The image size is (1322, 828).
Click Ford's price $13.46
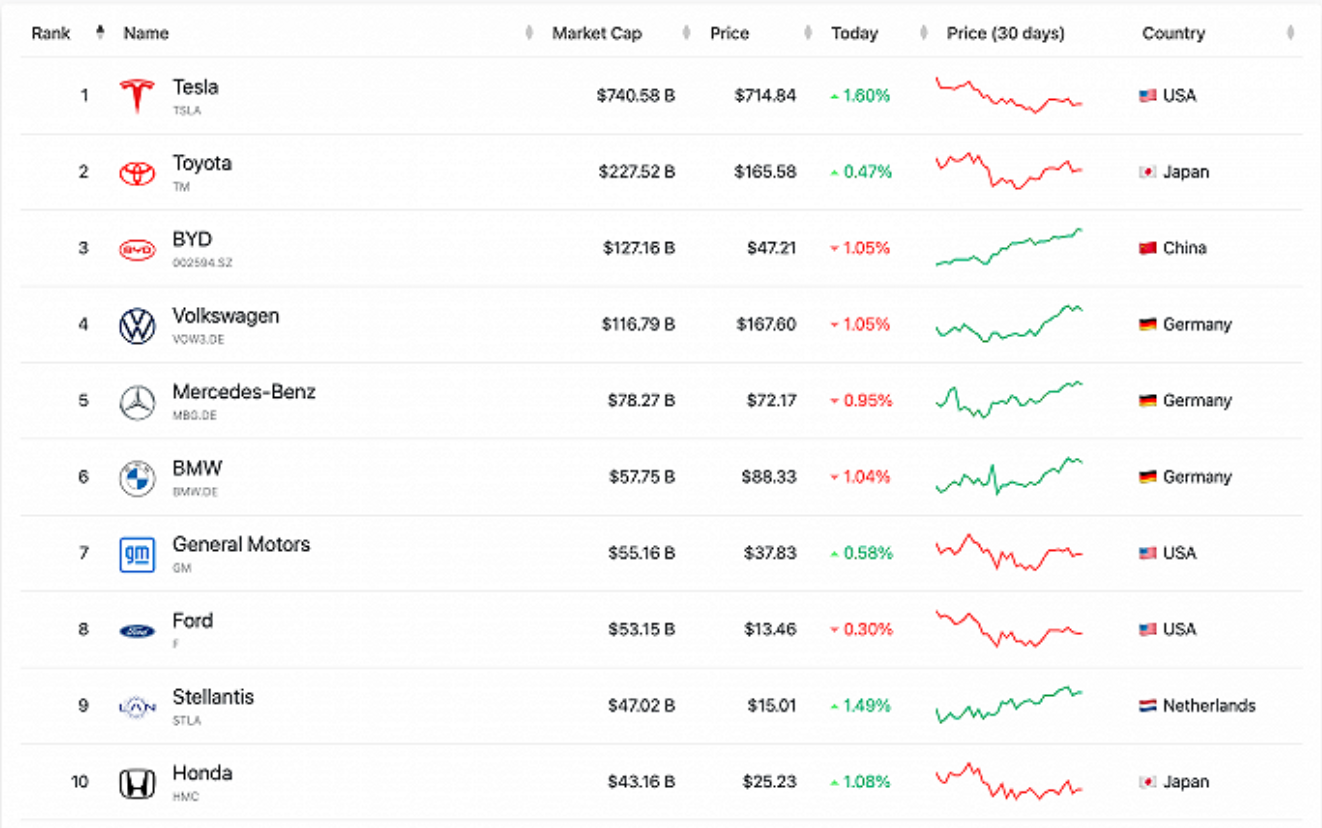(x=771, y=629)
